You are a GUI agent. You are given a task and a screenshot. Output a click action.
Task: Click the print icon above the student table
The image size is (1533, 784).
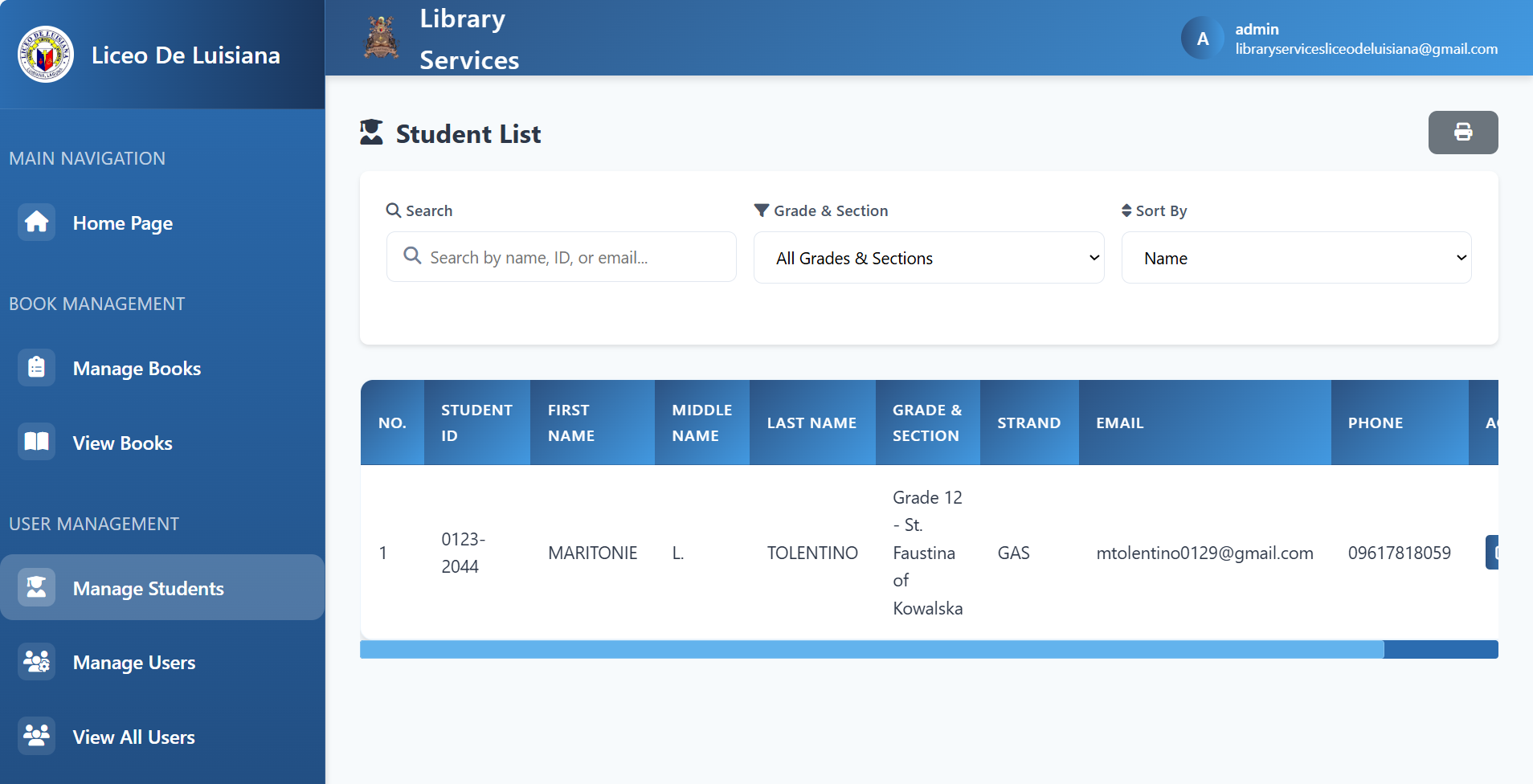click(1462, 133)
